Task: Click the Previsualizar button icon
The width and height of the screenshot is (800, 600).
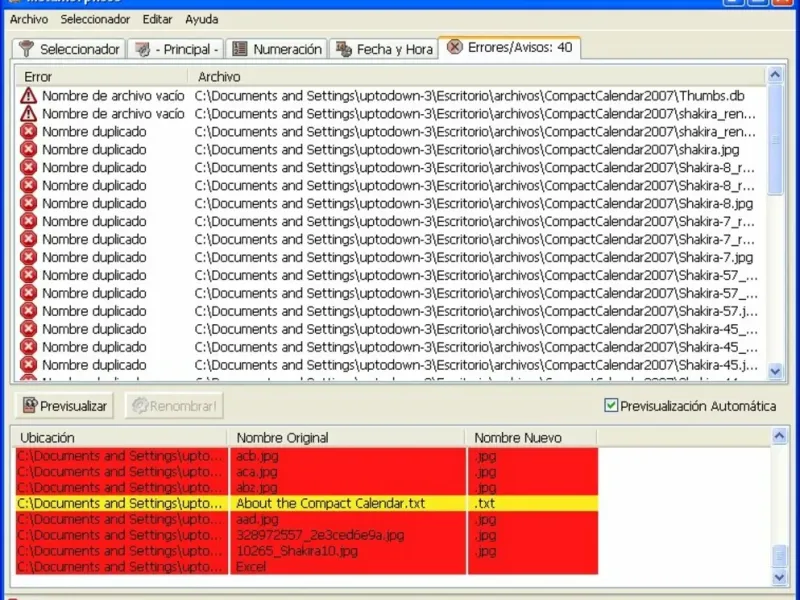Action: tap(30, 406)
